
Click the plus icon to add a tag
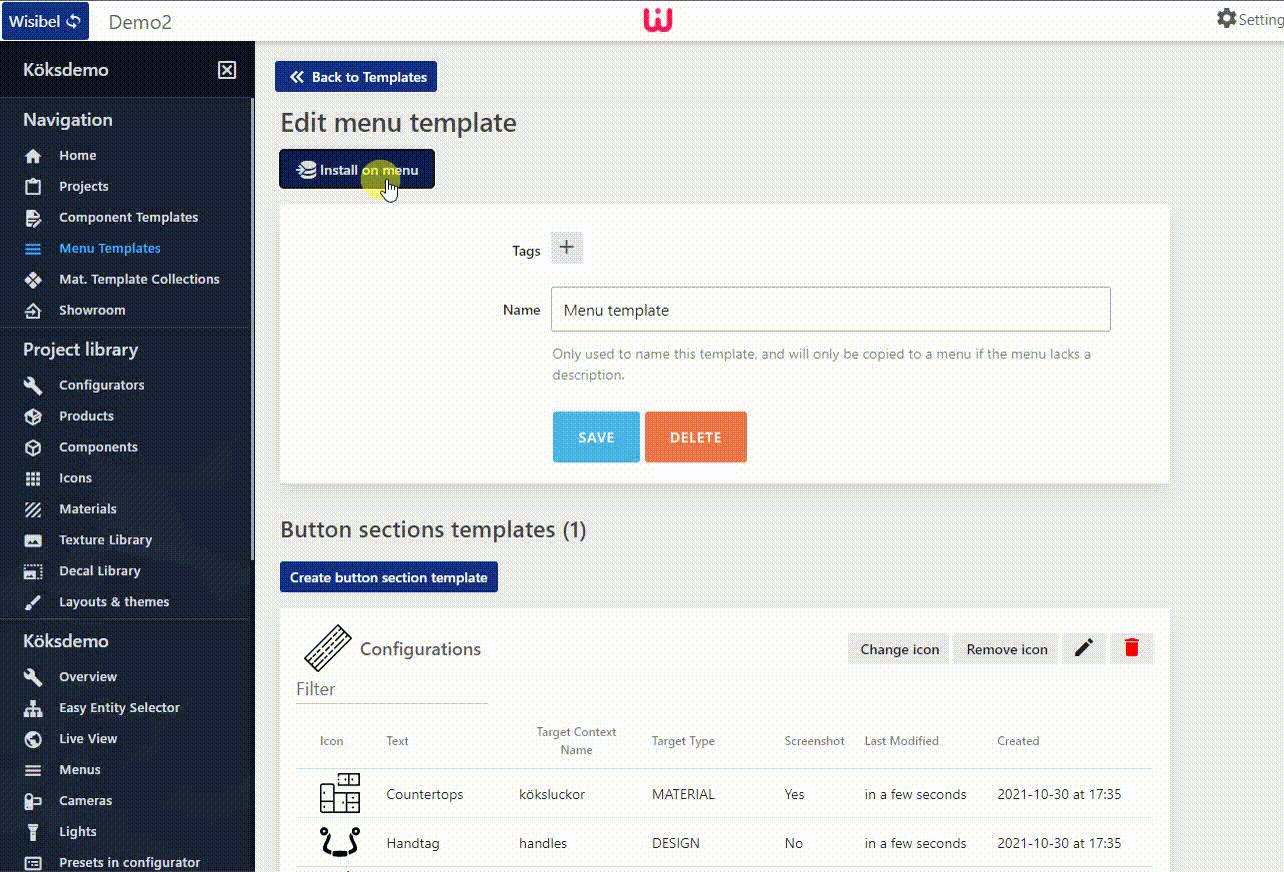(566, 247)
